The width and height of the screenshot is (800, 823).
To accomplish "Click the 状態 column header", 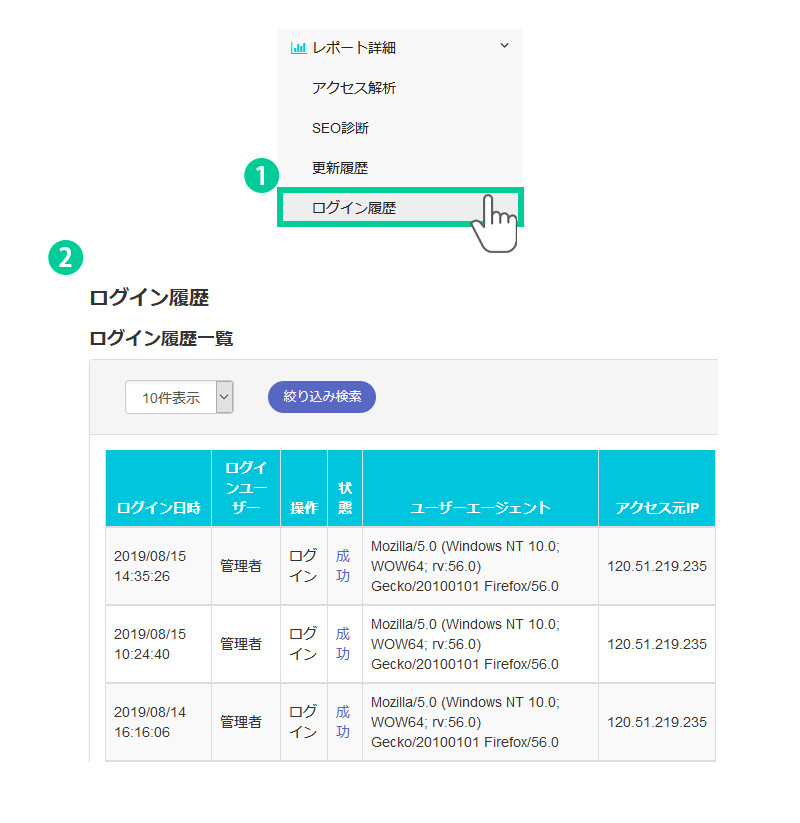I will tap(345, 497).
